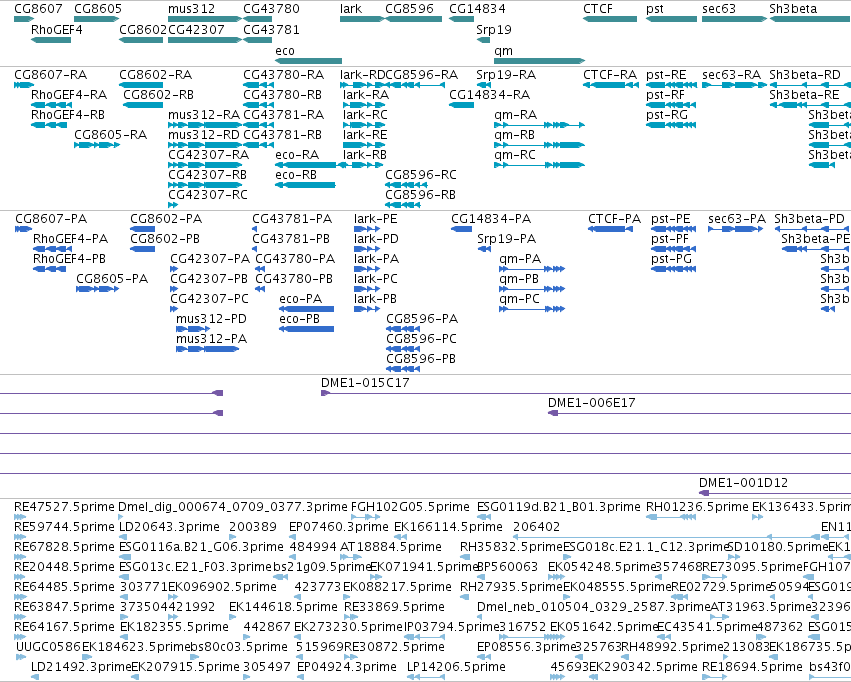
Task: Select BAC clone label DME1-006E17
Action: coord(592,403)
